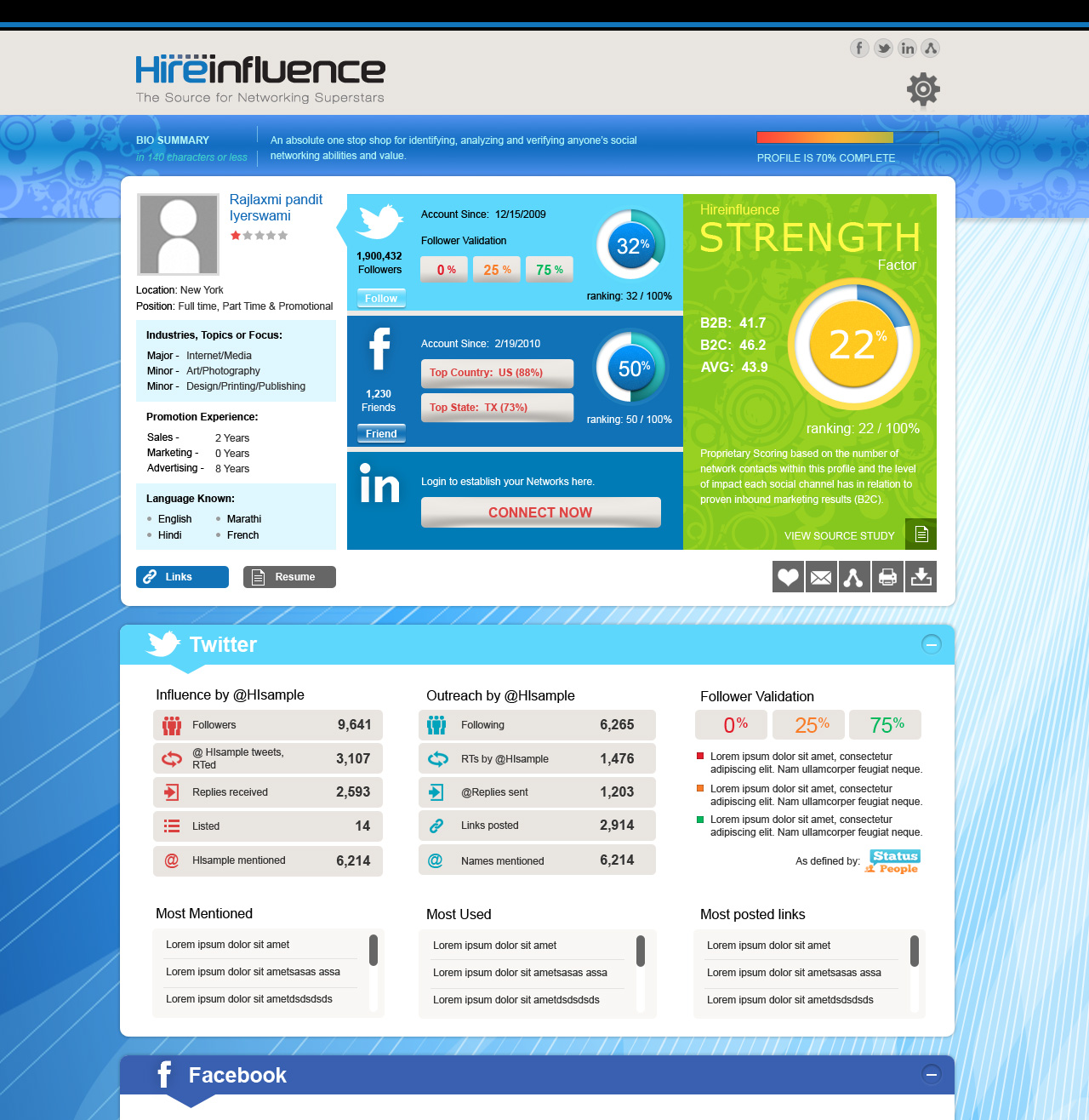Open the settings gear icon
Screen dimensions: 1089x1120
pyautogui.click(x=923, y=89)
